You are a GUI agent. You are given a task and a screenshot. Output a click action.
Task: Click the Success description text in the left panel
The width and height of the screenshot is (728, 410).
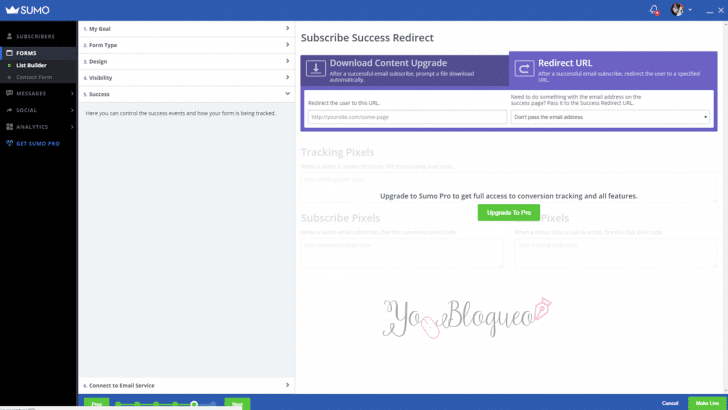[x=181, y=113]
